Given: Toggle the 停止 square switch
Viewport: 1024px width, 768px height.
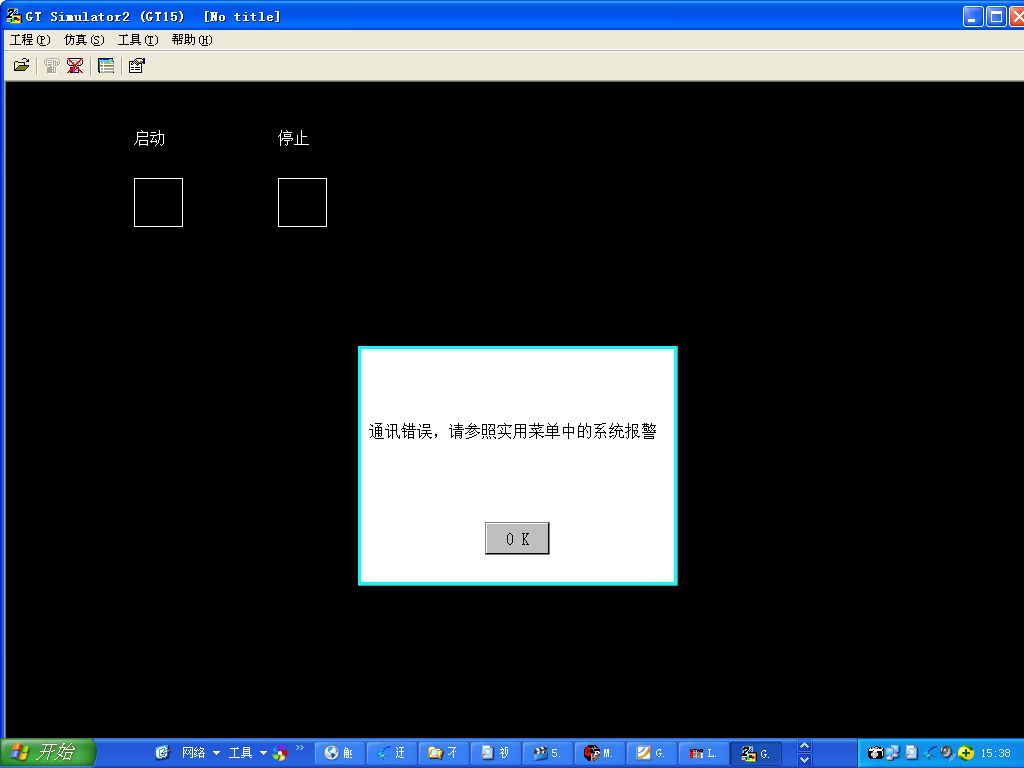Looking at the screenshot, I should click(302, 202).
